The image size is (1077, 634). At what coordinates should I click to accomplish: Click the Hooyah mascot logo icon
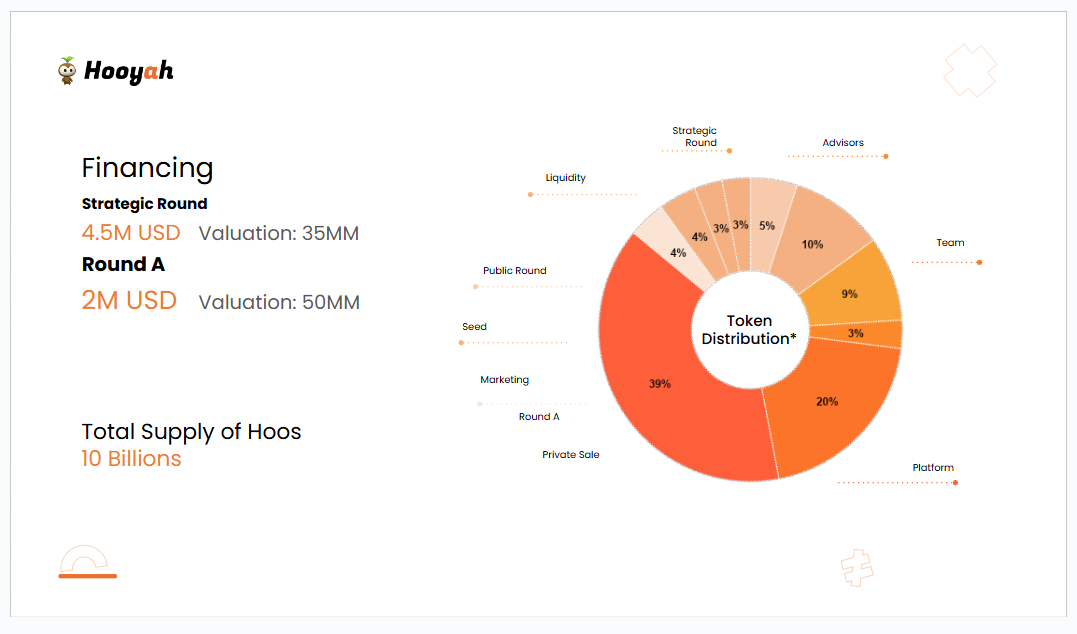(x=67, y=71)
